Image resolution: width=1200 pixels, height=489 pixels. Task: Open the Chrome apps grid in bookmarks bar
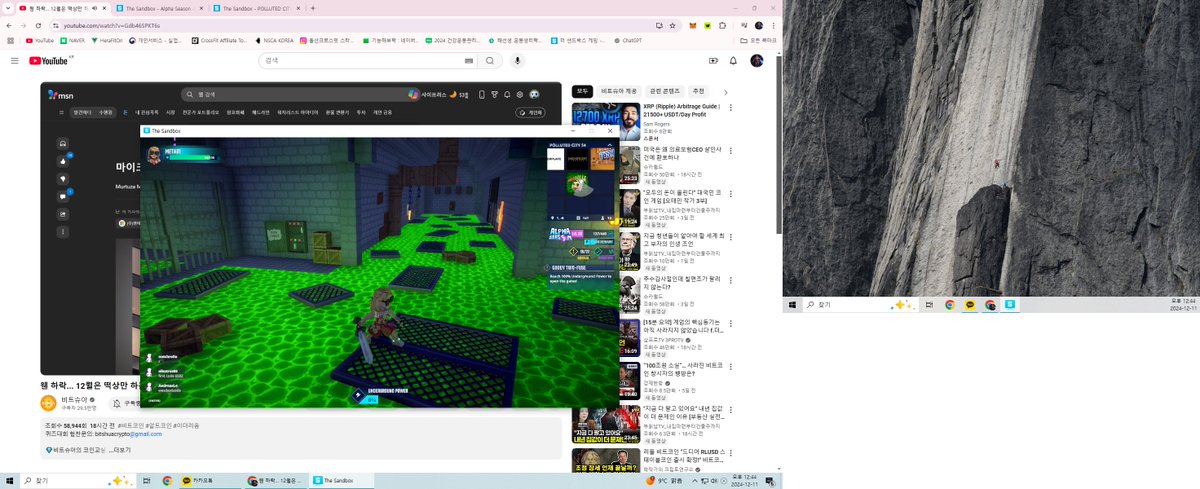[x=10, y=41]
